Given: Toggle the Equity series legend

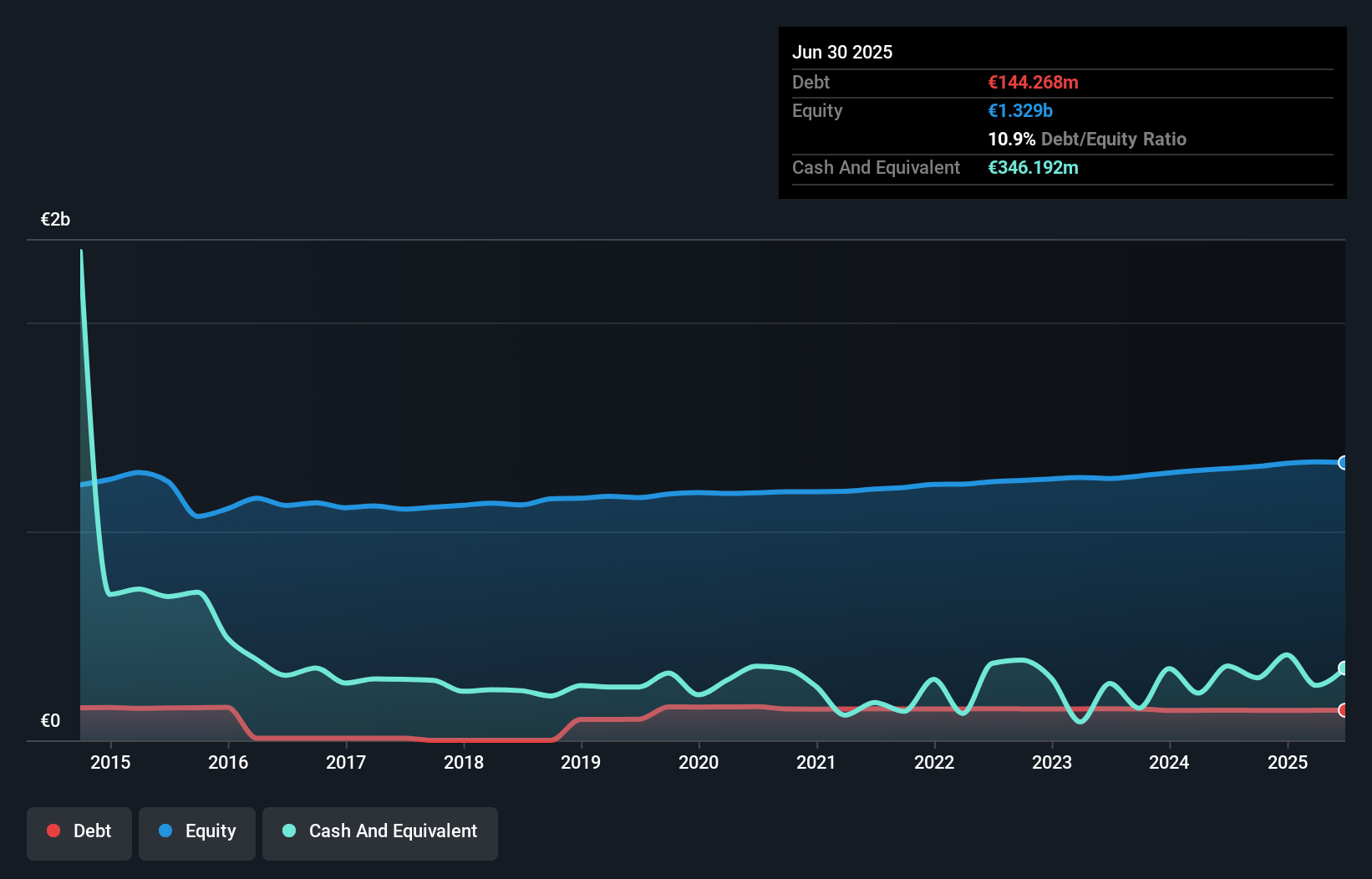Looking at the screenshot, I should point(197,833).
